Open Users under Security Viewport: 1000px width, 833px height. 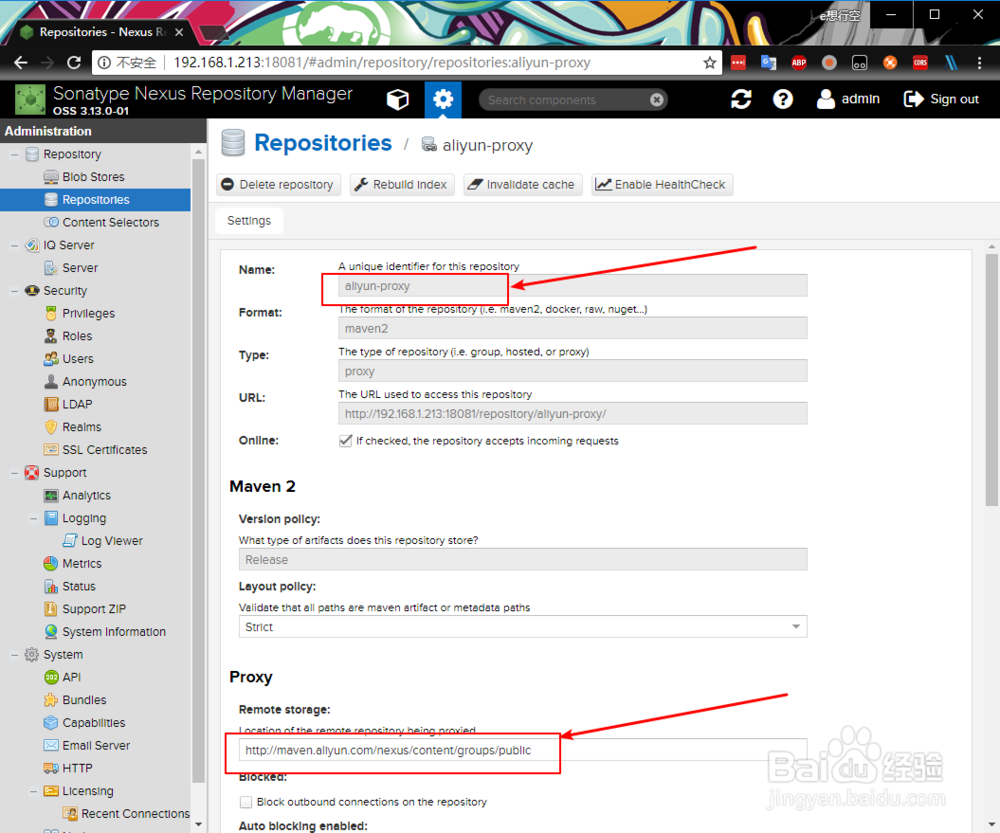(x=77, y=359)
